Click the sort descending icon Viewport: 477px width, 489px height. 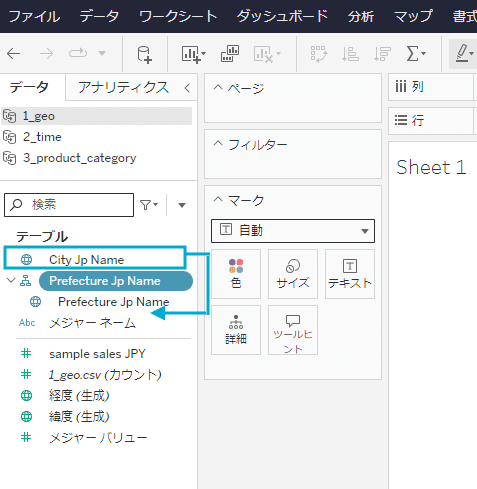[x=382, y=54]
